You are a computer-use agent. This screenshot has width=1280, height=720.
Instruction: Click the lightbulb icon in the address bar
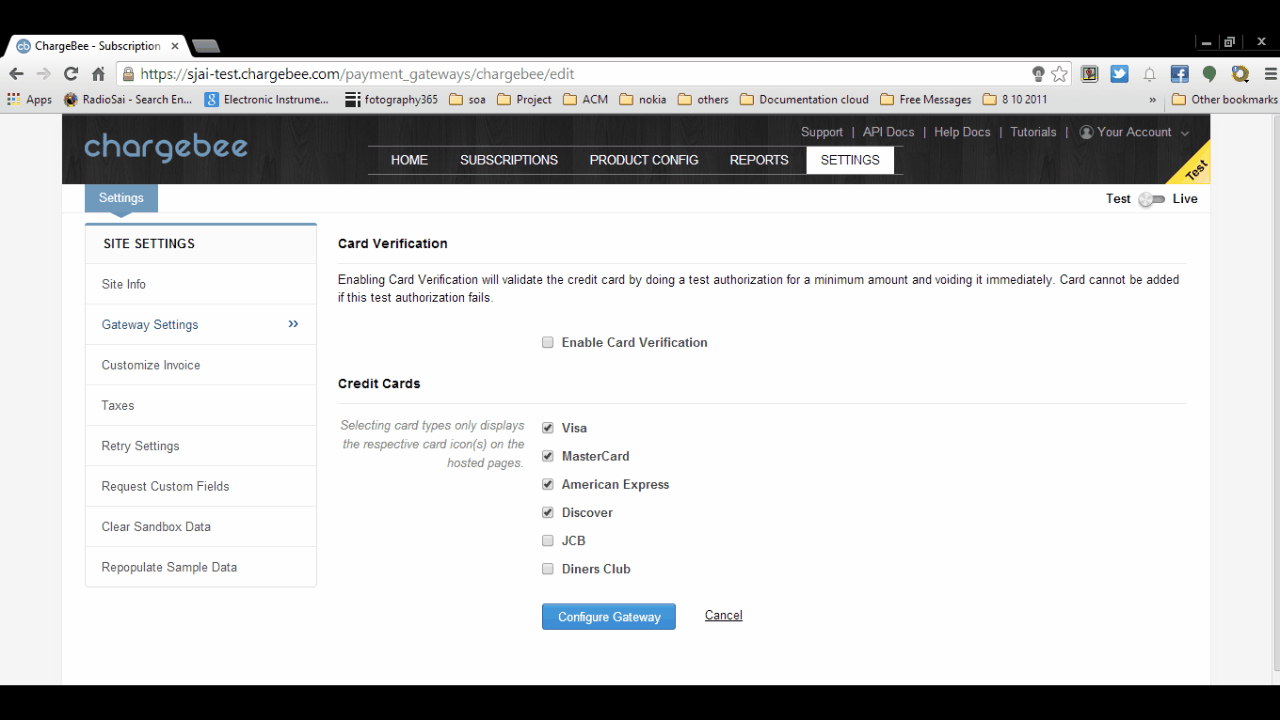coord(1038,74)
